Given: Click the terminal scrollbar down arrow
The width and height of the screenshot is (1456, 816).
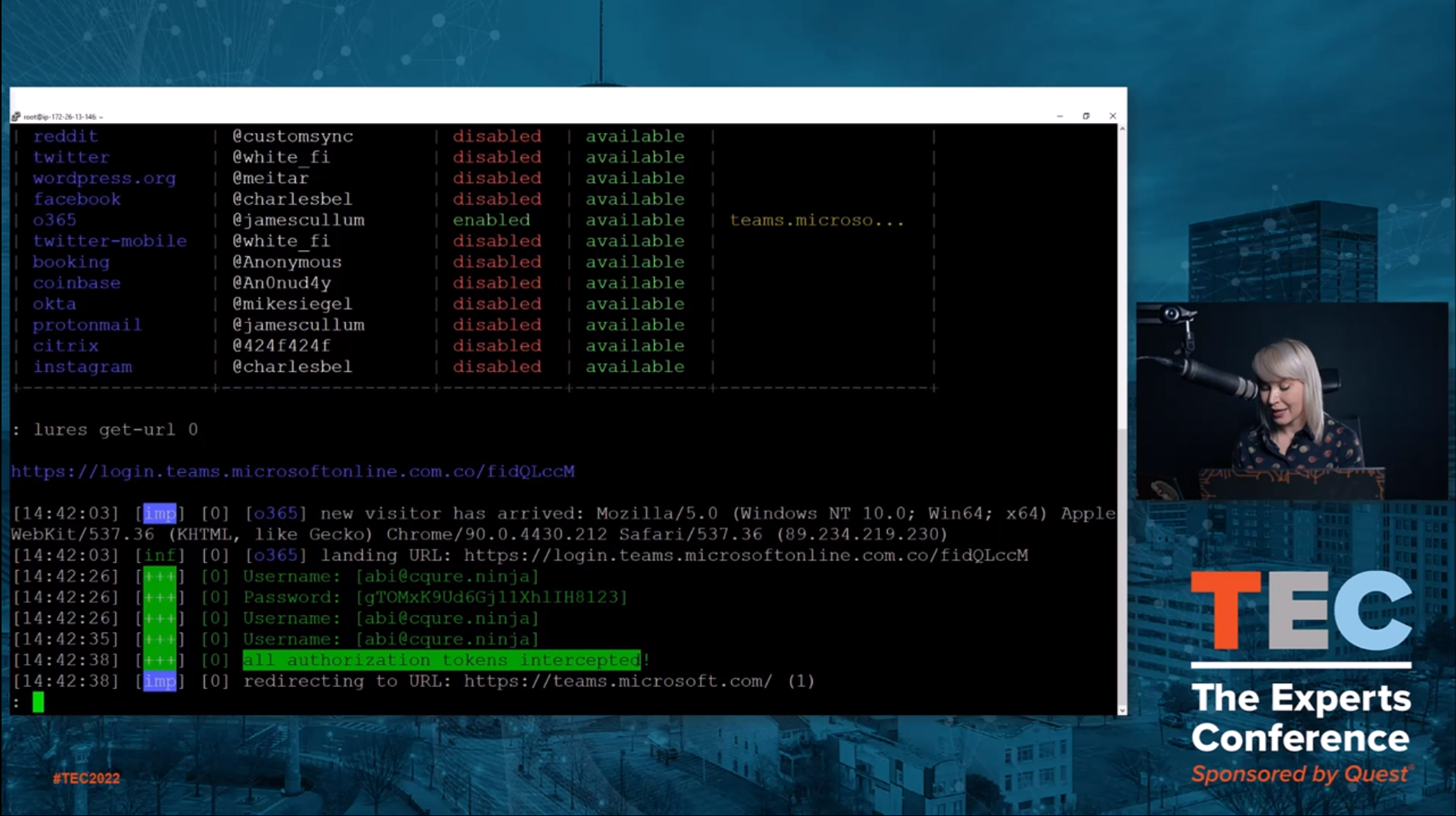Looking at the screenshot, I should point(1121,710).
